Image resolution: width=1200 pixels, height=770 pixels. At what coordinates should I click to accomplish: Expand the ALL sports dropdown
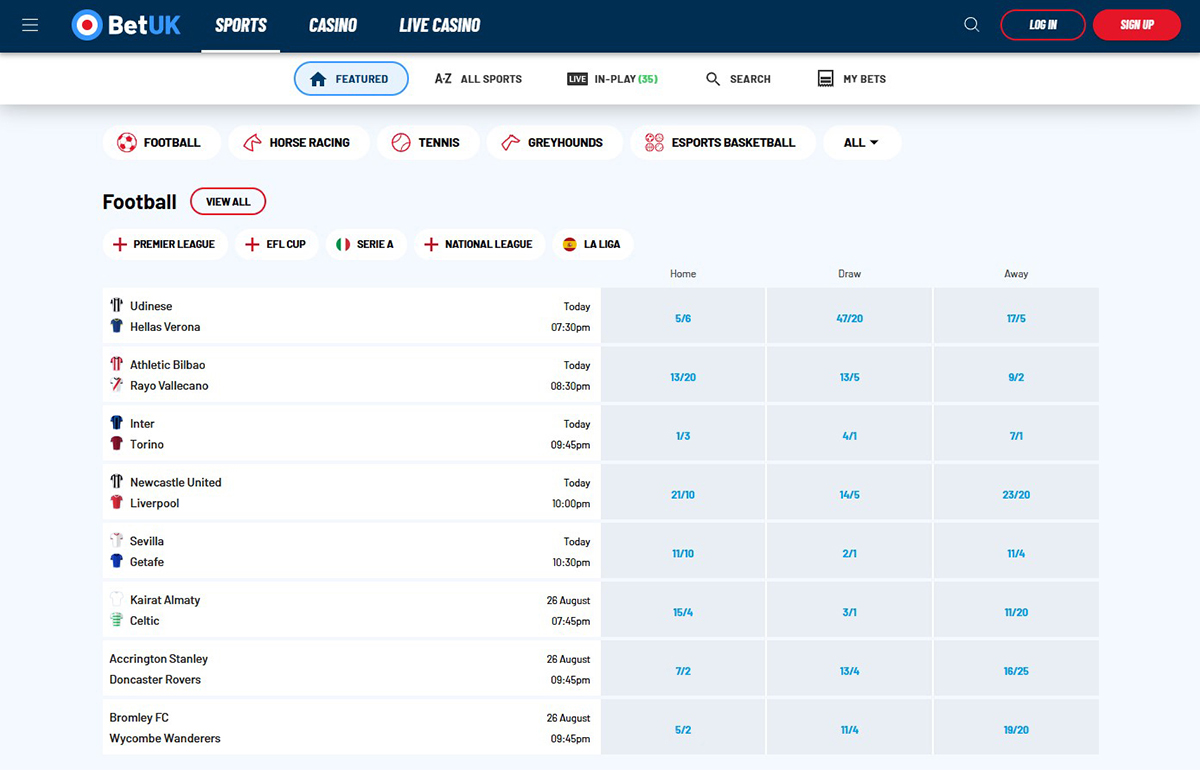coord(861,143)
